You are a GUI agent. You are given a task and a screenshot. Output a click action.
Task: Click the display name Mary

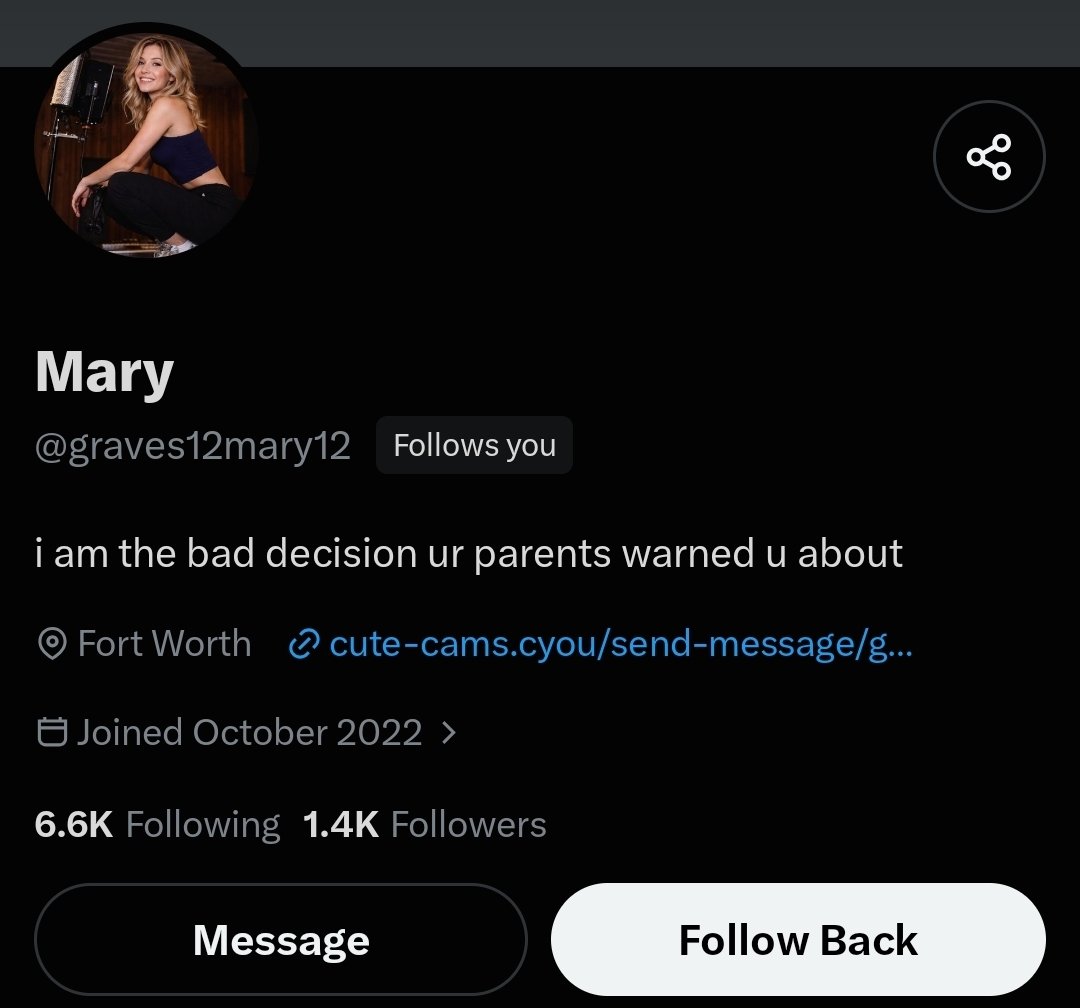pos(104,373)
